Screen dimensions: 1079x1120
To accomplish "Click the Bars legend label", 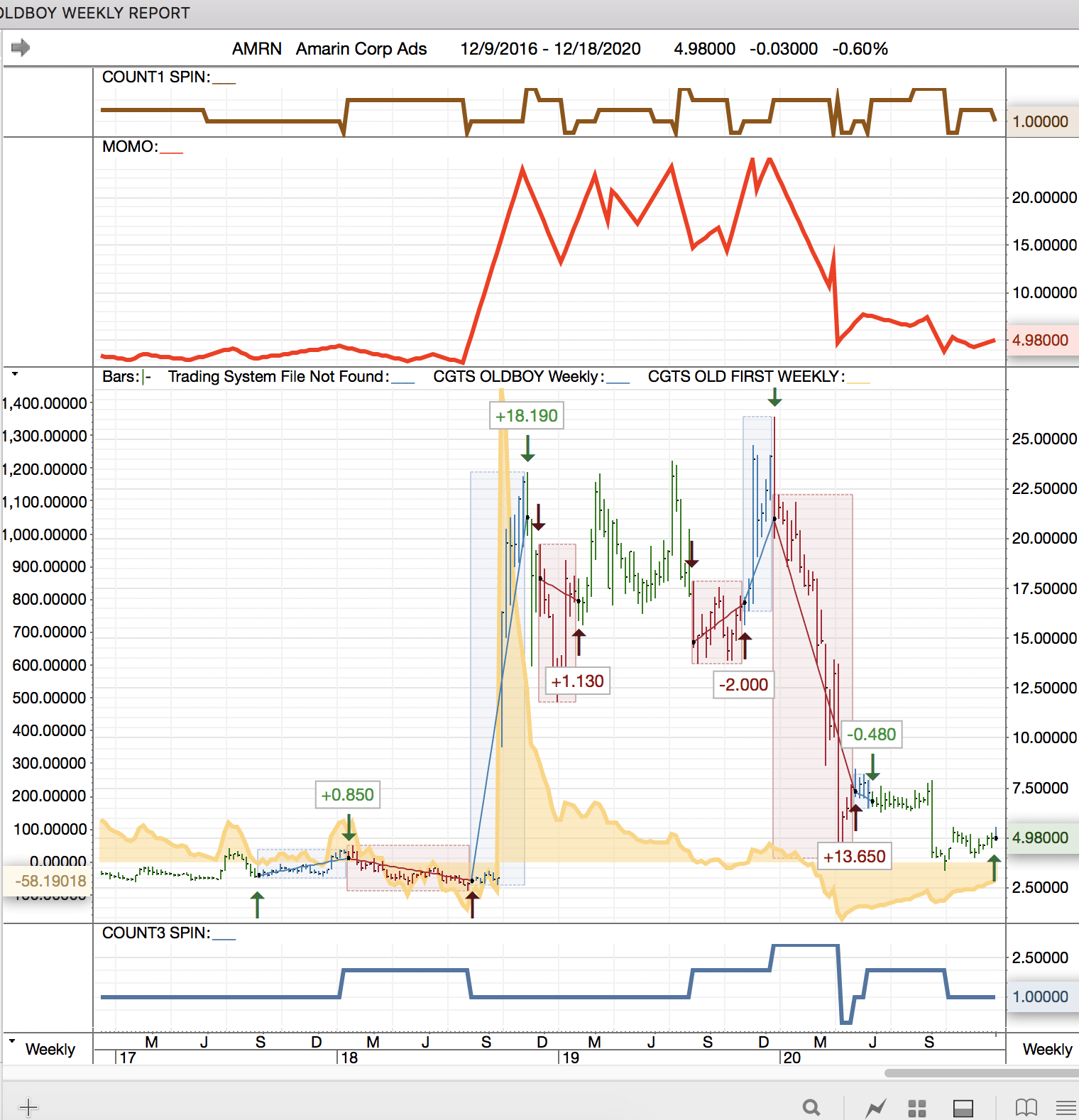I will pos(120,377).
